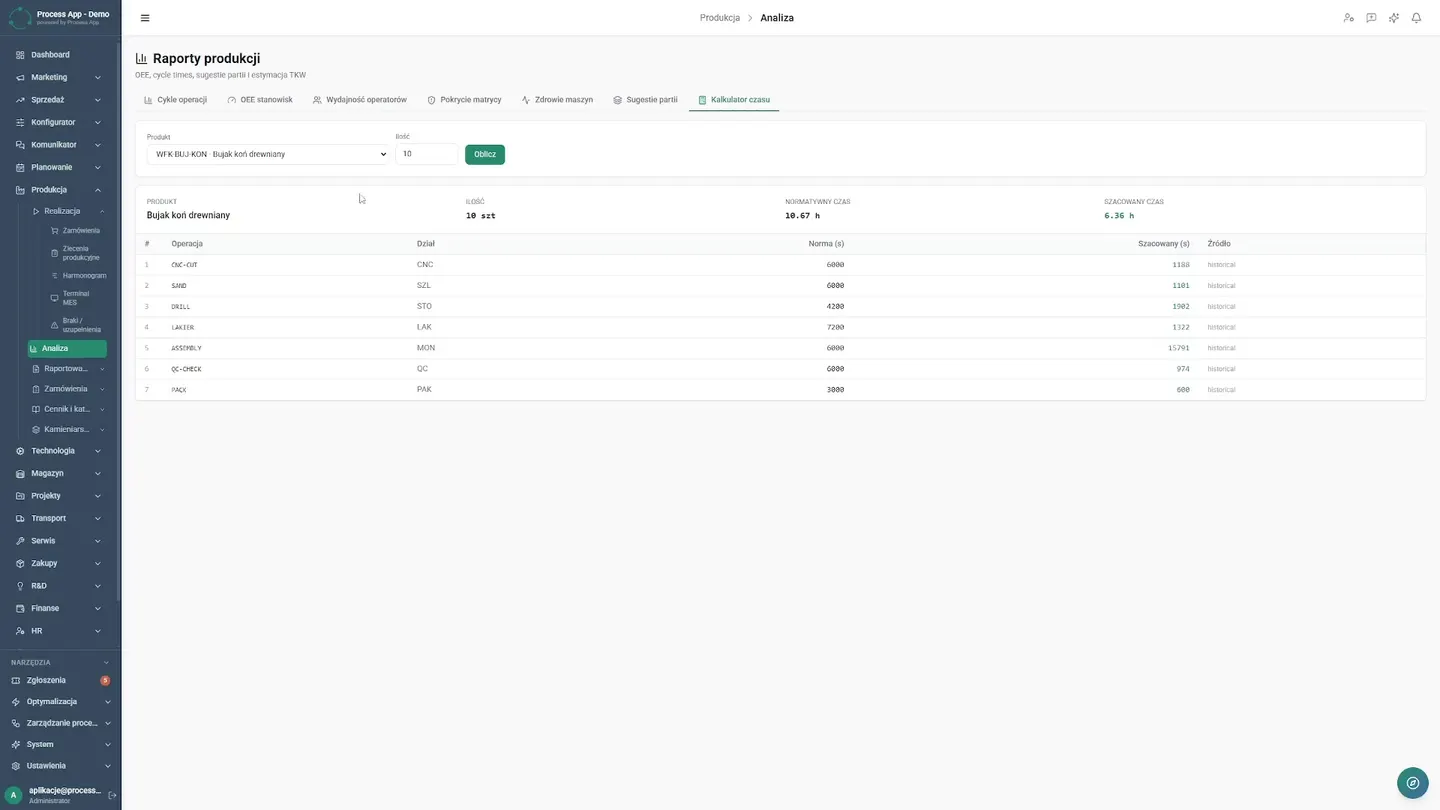This screenshot has height=810, width=1440.
Task: Open the compass help button bottom right
Action: click(1412, 783)
